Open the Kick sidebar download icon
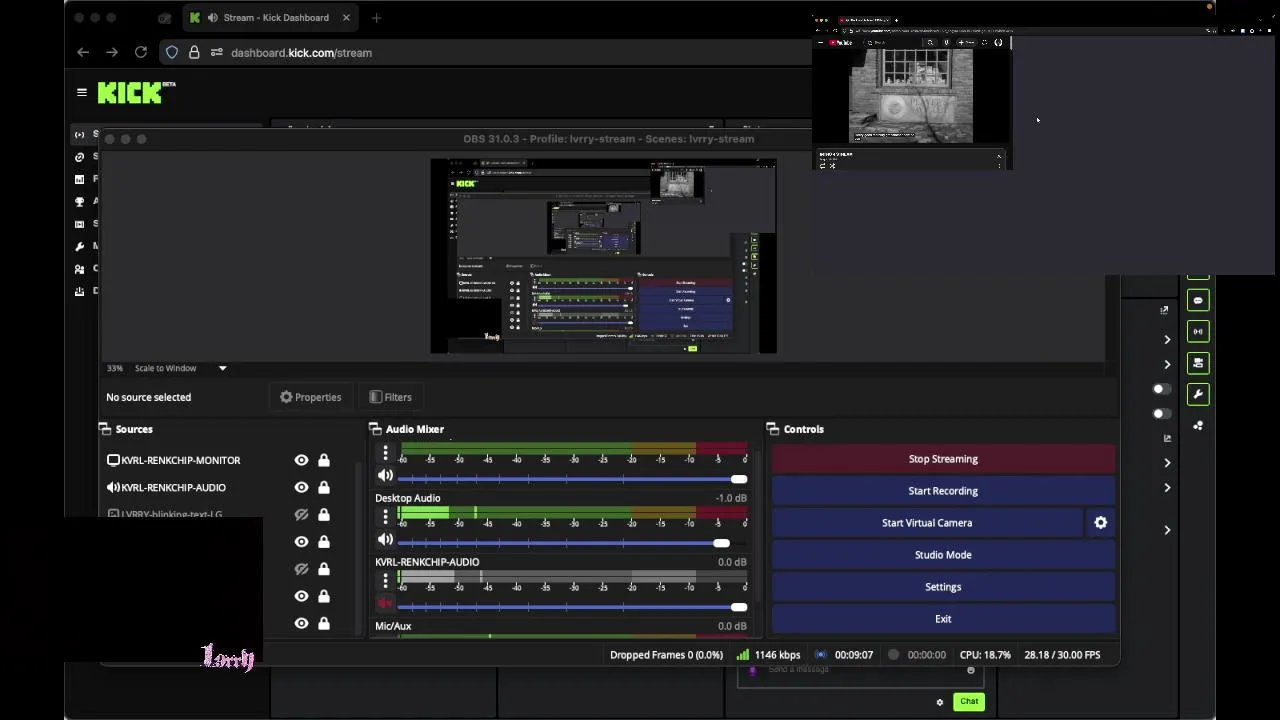Image resolution: width=1280 pixels, height=720 pixels. 79,291
